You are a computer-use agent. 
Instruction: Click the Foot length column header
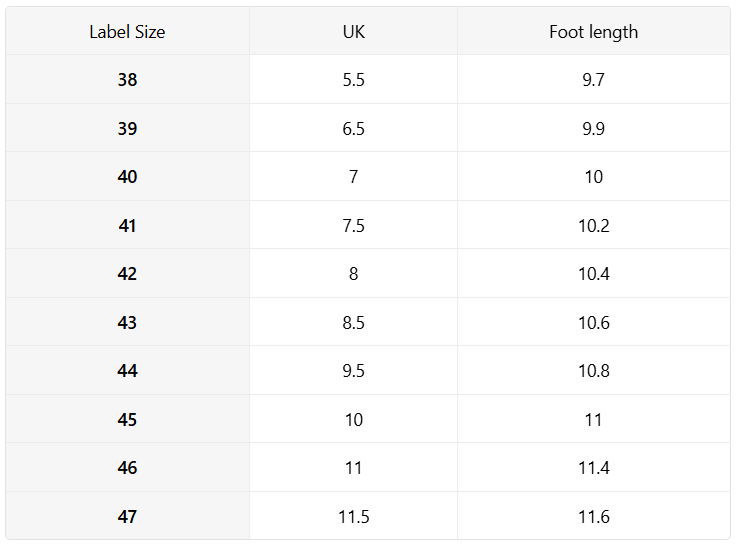click(594, 31)
